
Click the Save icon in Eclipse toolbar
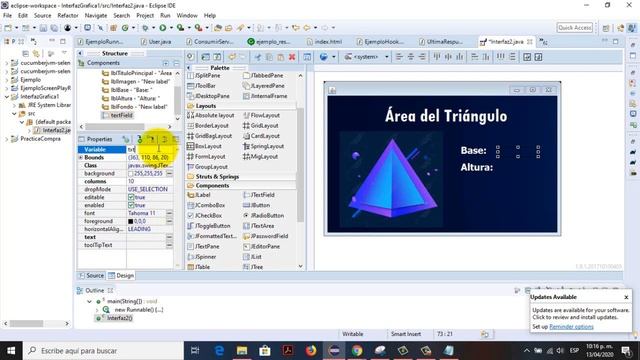pos(43,28)
